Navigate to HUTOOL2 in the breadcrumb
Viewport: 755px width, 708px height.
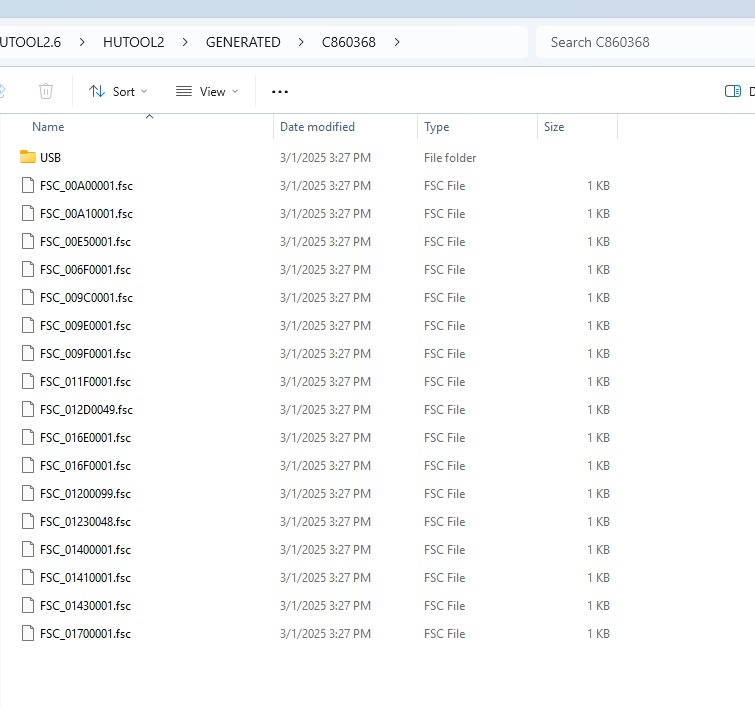pos(133,42)
